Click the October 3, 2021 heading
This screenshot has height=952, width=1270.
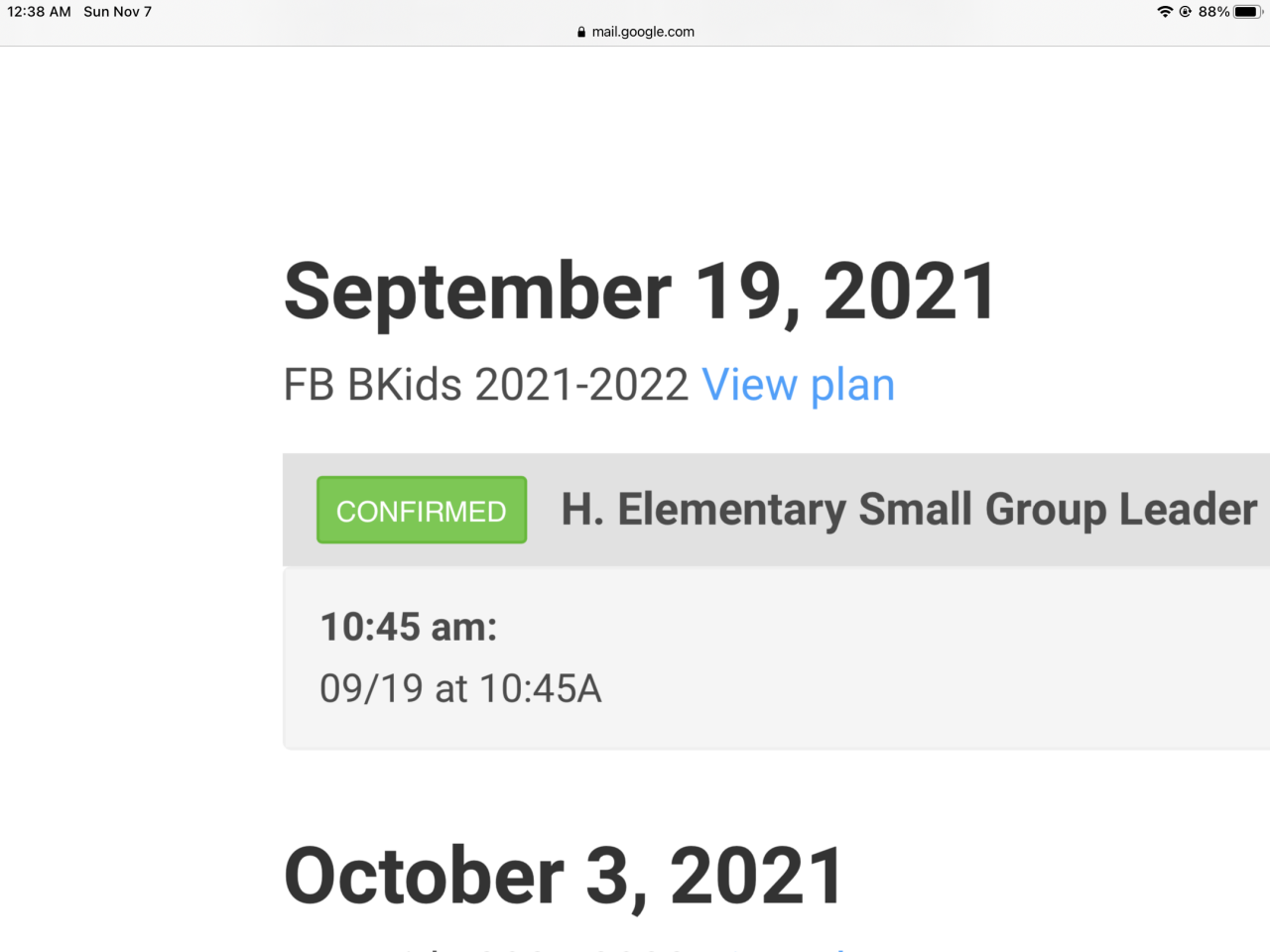point(564,877)
